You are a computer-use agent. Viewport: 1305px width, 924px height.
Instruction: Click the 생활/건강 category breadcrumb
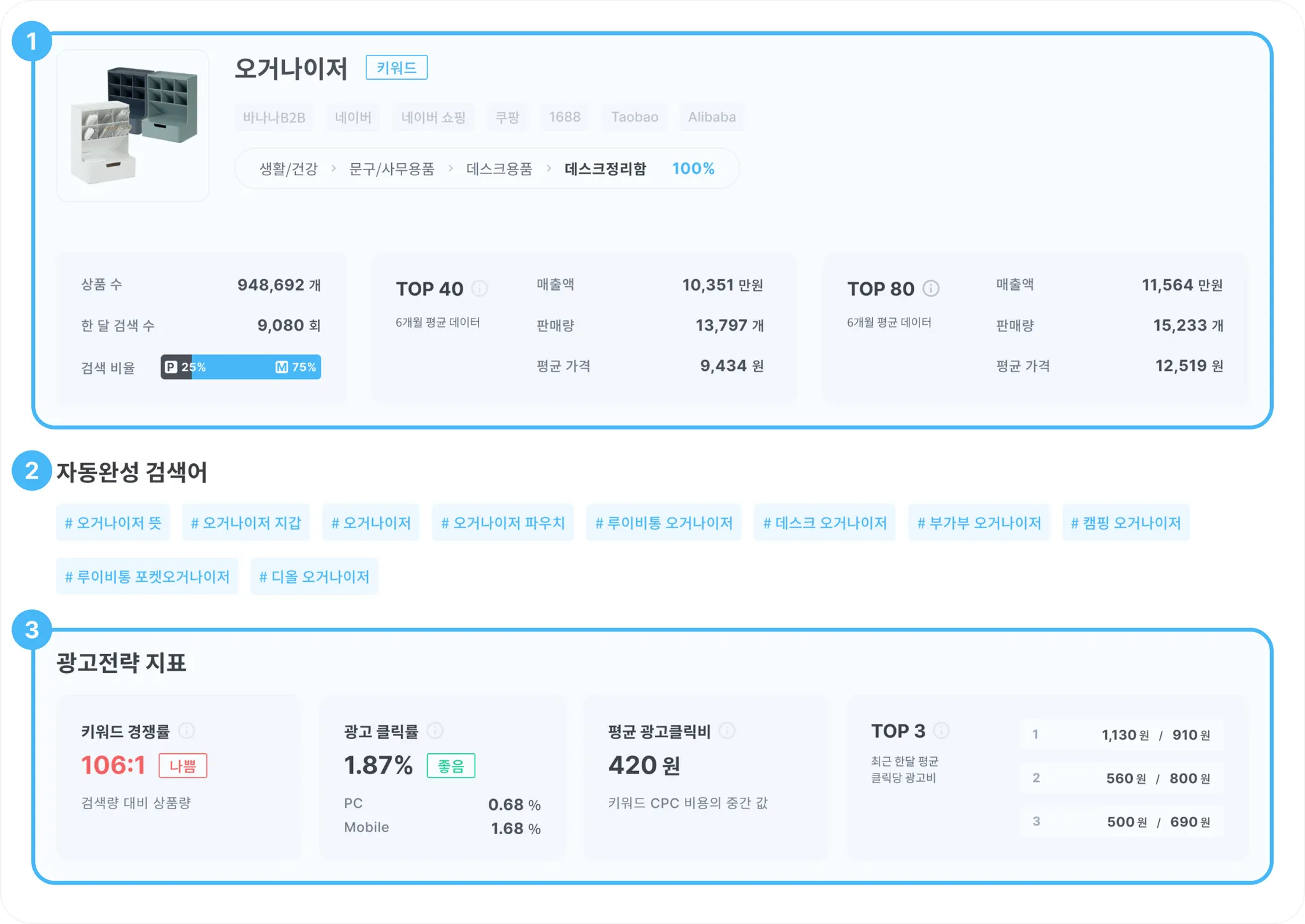[288, 169]
